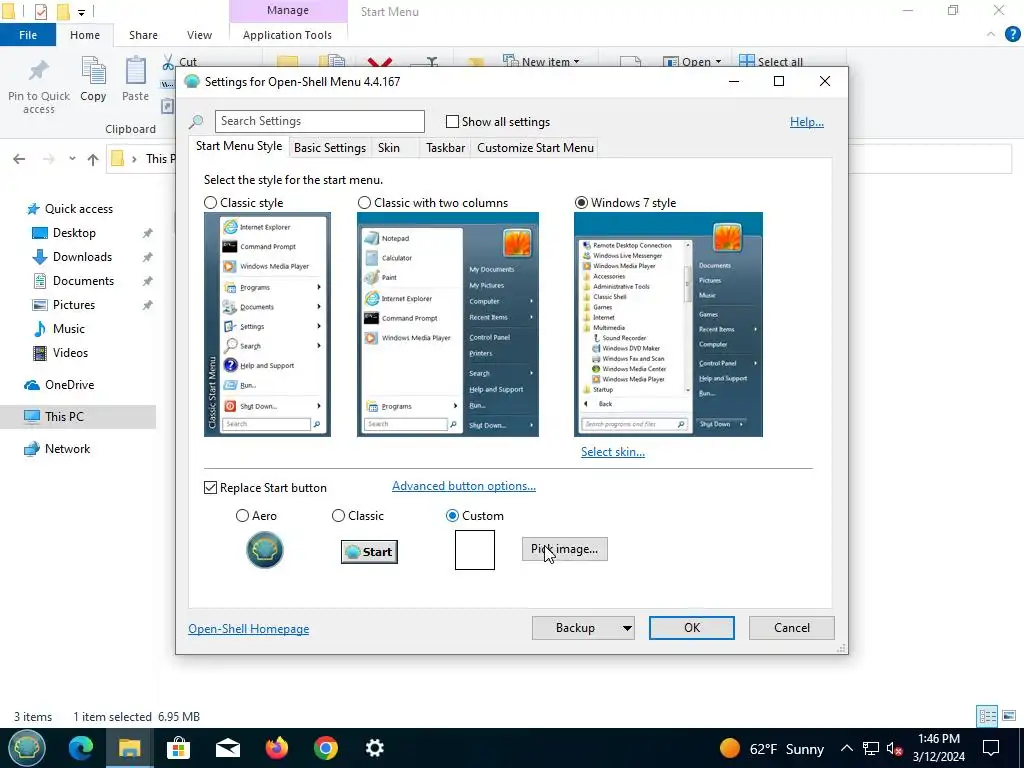1024x768 pixels.
Task: Select OneDrive in Explorer sidebar
Action: 69,385
